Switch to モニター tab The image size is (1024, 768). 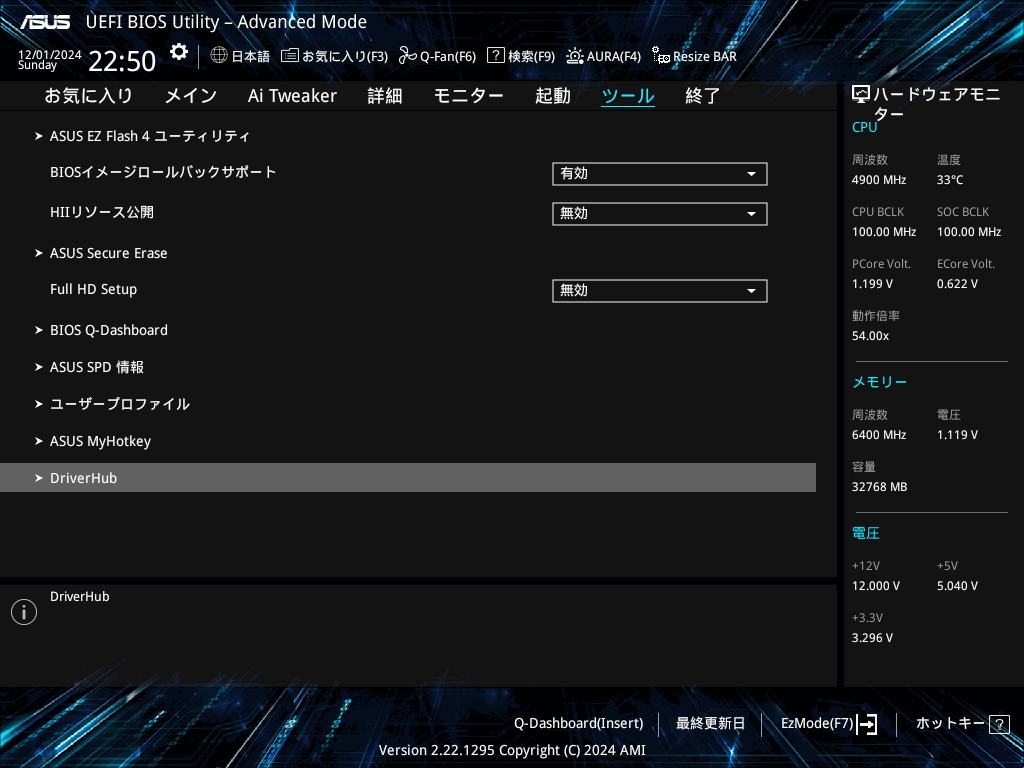coord(468,95)
